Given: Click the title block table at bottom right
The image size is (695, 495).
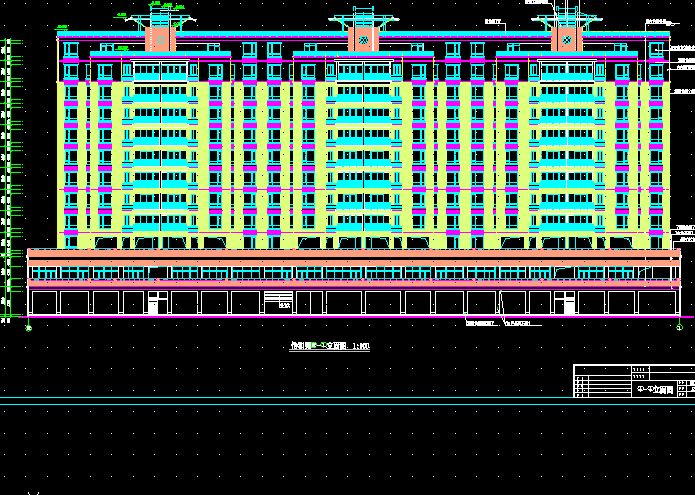Looking at the screenshot, I should tap(633, 382).
